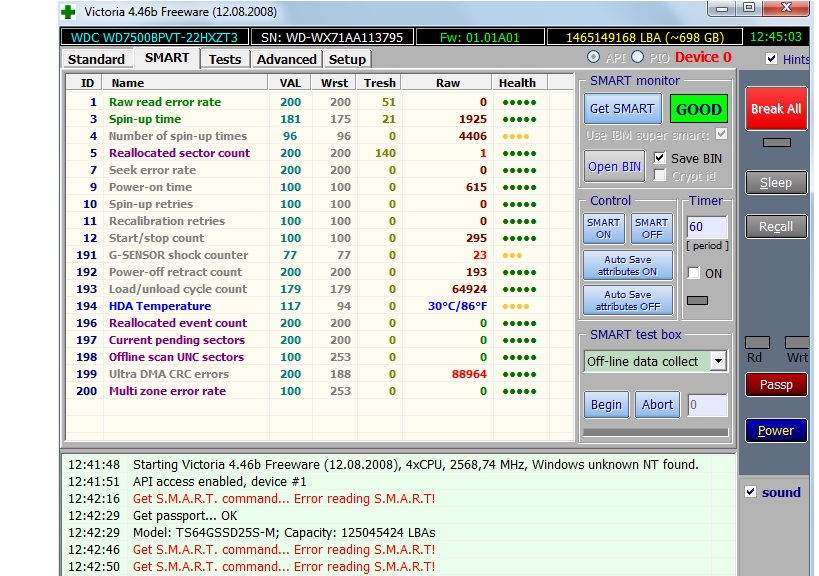The width and height of the screenshot is (819, 576).
Task: Switch to the Standard tab
Action: point(96,59)
